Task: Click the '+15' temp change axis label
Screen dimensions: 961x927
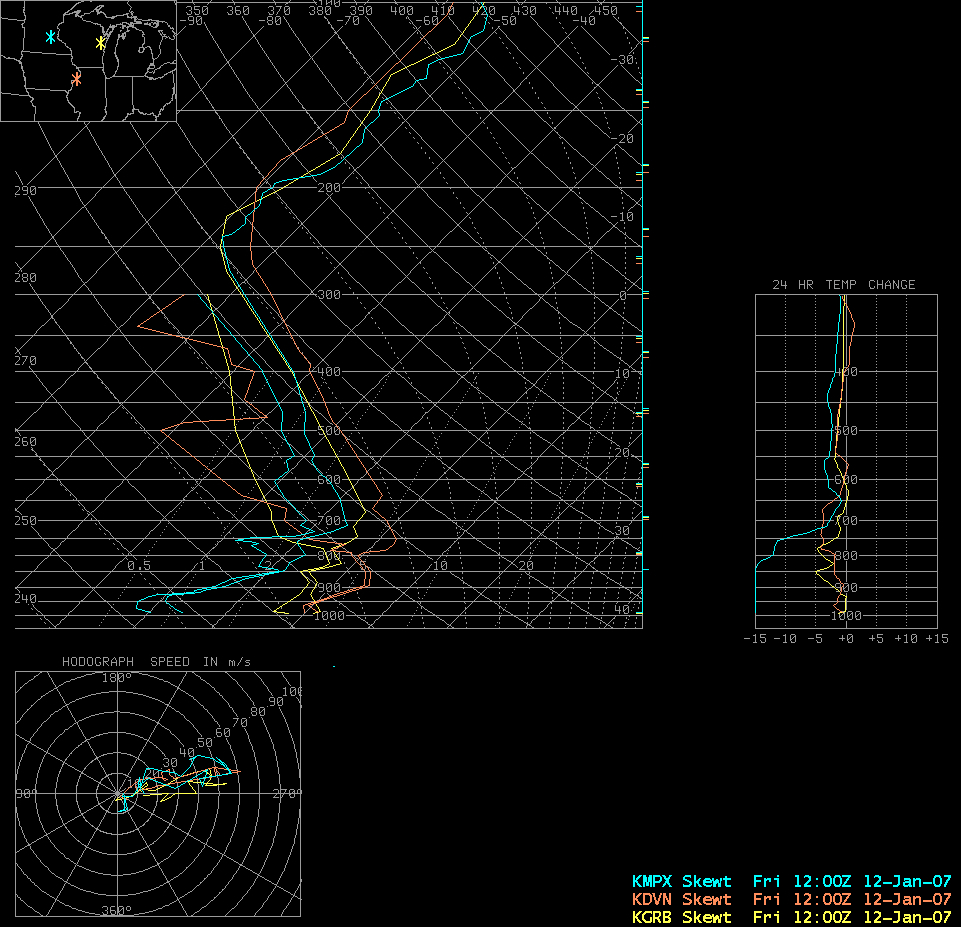Action: [x=937, y=639]
